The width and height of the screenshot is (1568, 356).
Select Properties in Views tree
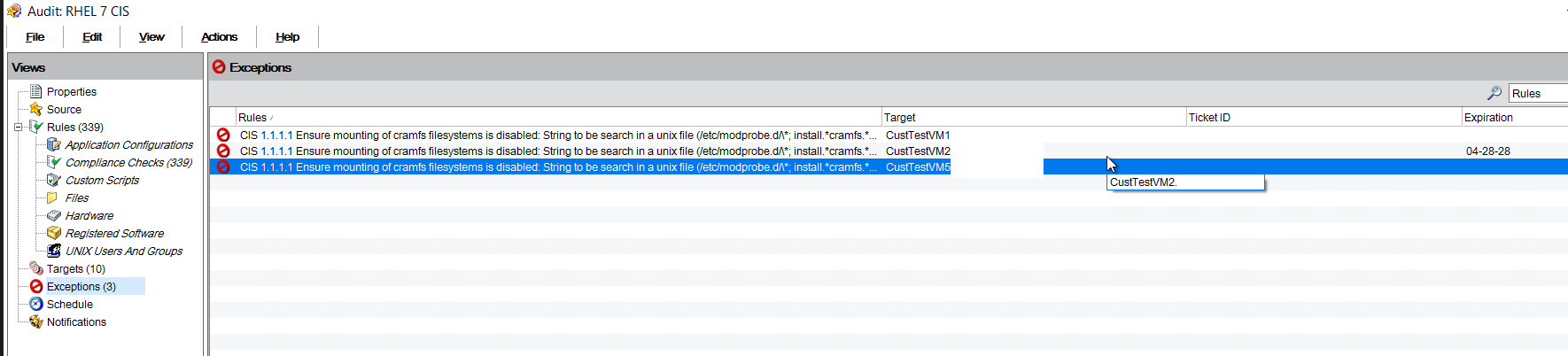72,91
